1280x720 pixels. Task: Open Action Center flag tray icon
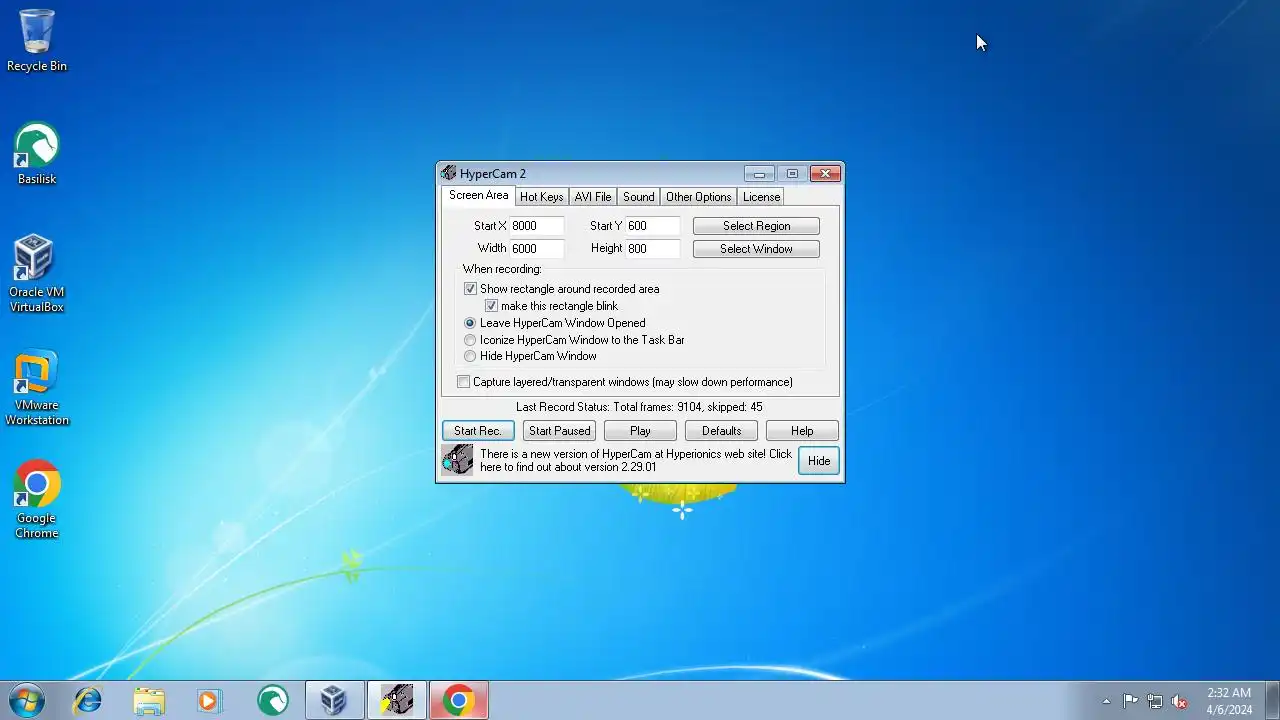click(1130, 701)
